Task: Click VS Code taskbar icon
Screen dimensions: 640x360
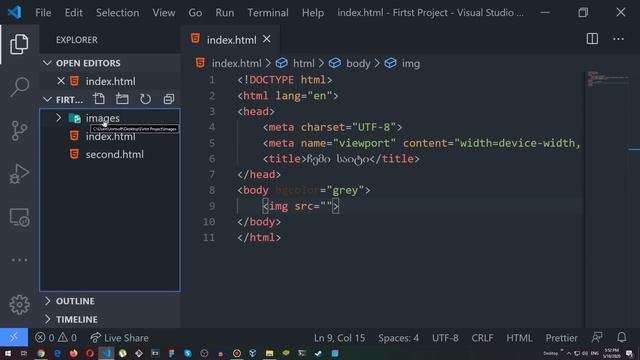Action: pyautogui.click(x=106, y=353)
